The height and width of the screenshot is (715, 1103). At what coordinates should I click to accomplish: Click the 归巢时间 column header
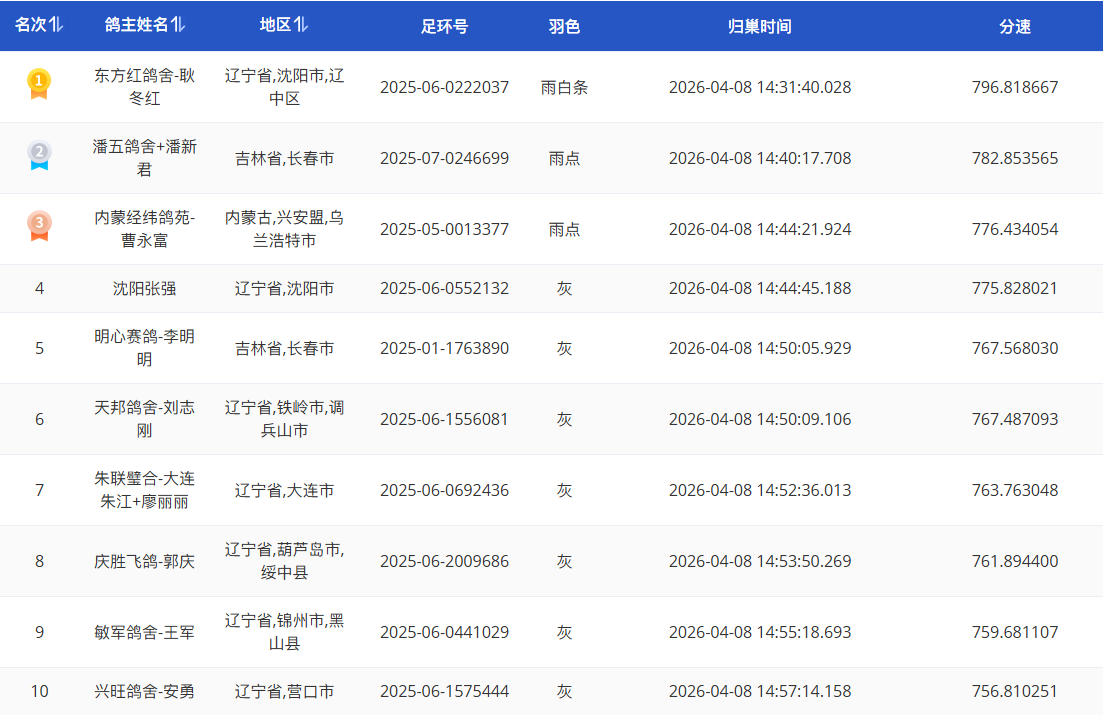click(759, 26)
